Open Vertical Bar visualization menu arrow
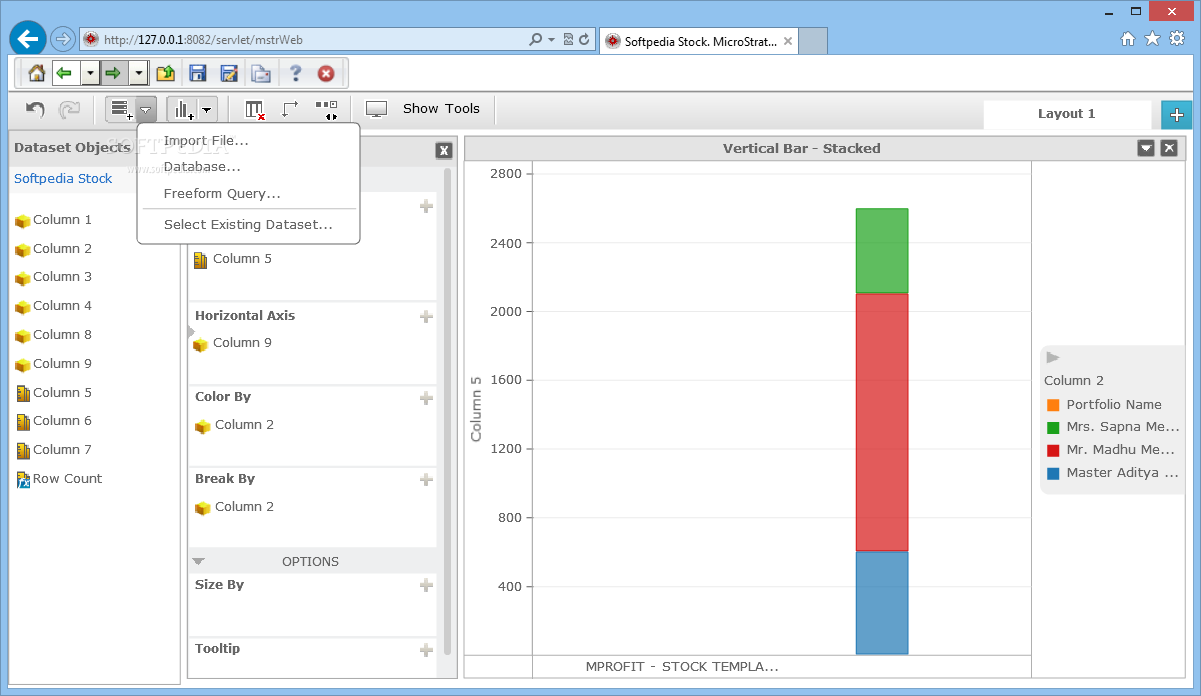 1146,148
